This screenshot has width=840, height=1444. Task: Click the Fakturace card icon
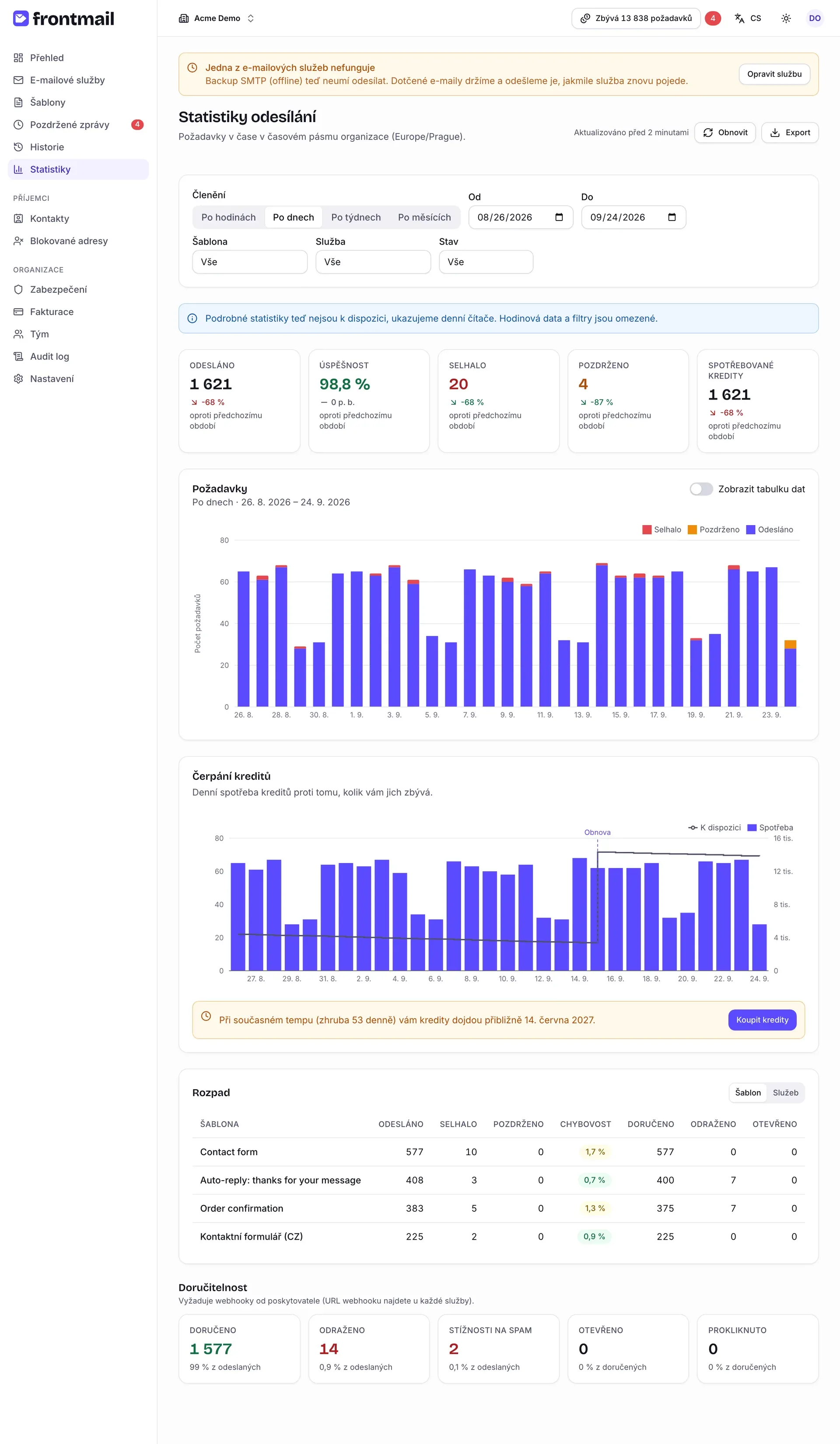[18, 312]
